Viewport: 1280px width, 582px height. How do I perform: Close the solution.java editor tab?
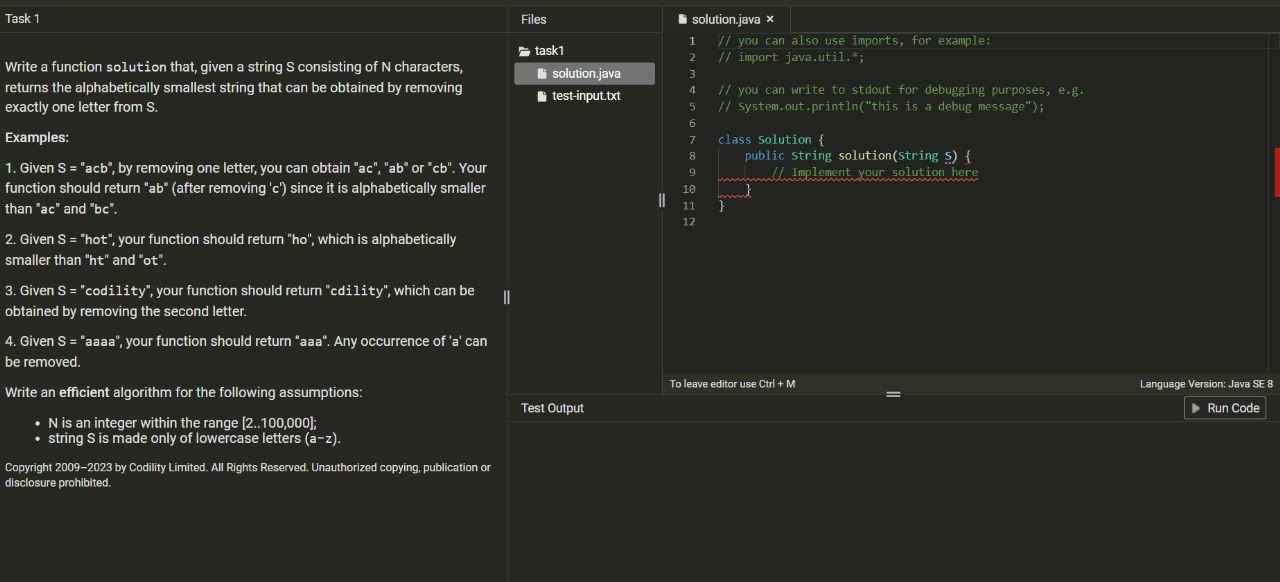click(769, 18)
